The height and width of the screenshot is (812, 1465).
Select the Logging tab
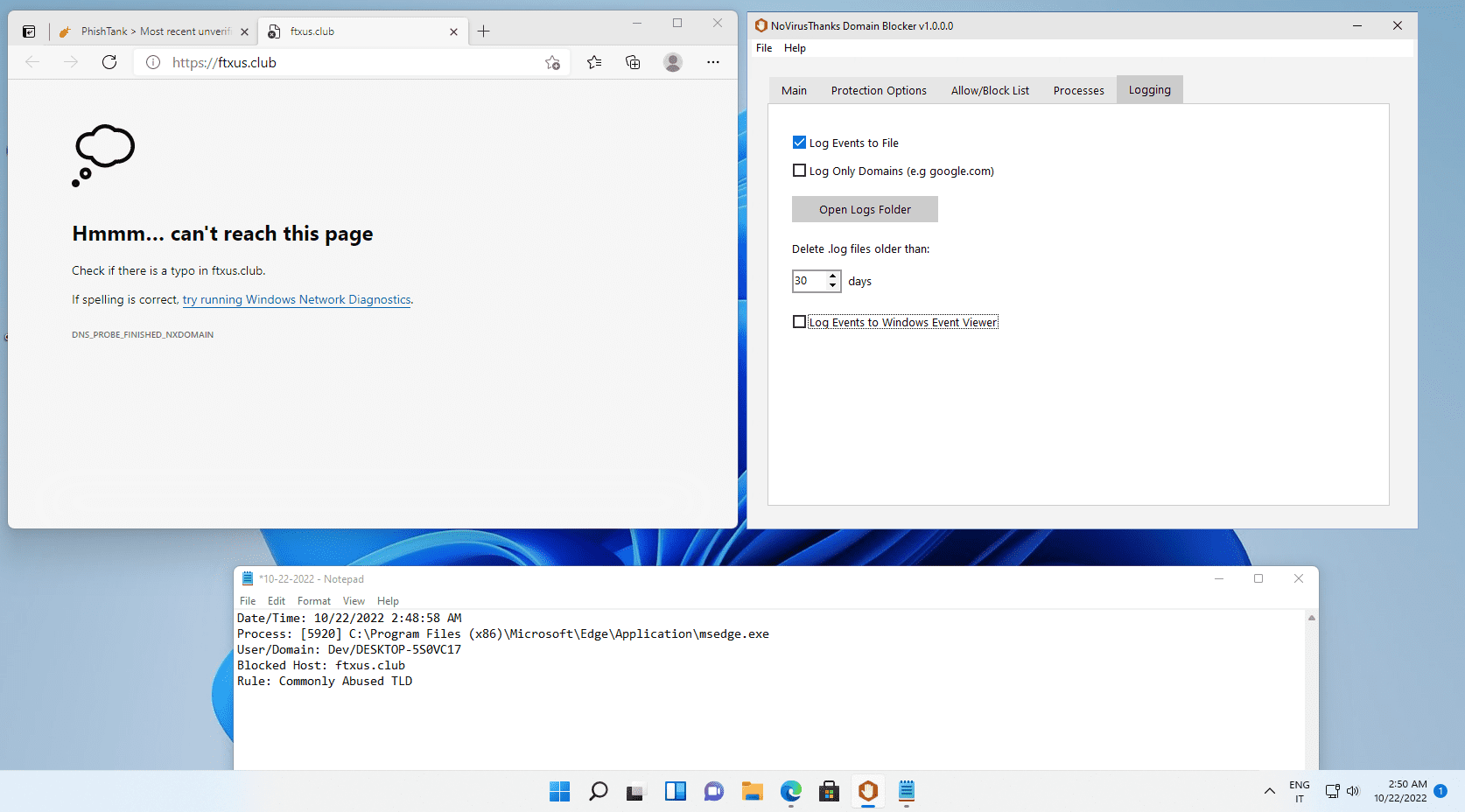[1149, 89]
